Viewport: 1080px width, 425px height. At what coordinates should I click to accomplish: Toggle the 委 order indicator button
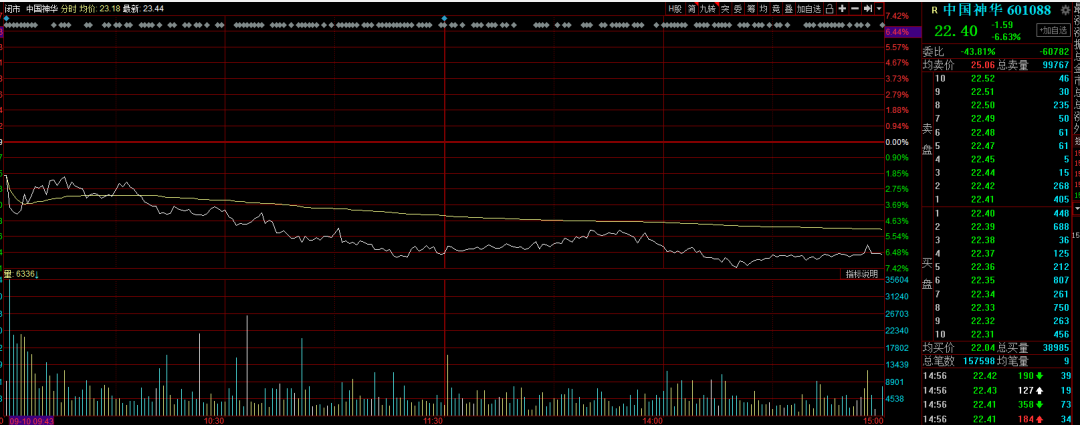(x=738, y=9)
